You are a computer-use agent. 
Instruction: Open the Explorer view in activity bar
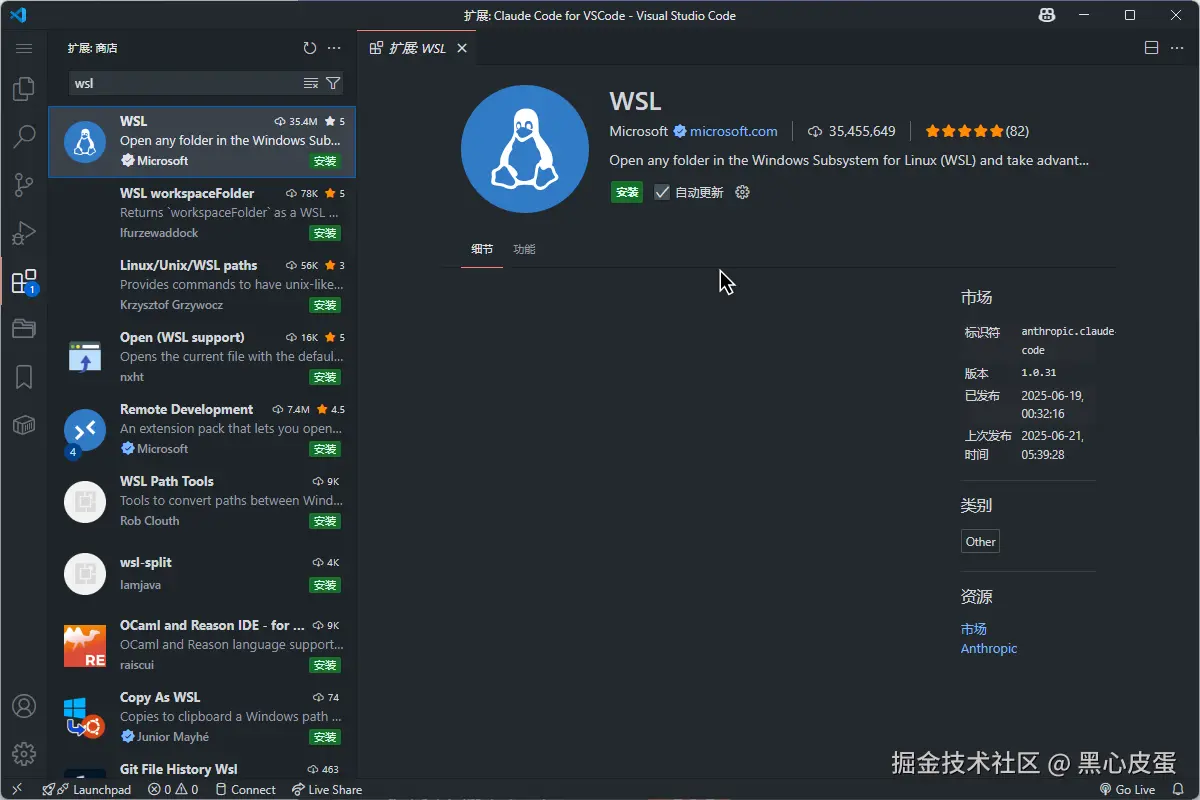click(x=24, y=89)
